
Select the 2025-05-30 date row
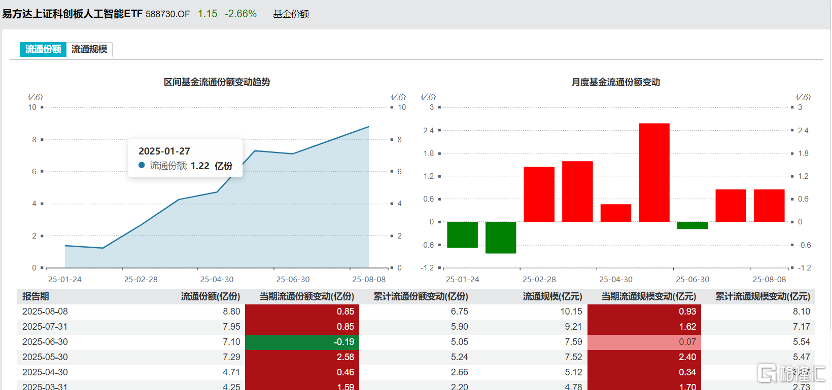tap(416, 357)
